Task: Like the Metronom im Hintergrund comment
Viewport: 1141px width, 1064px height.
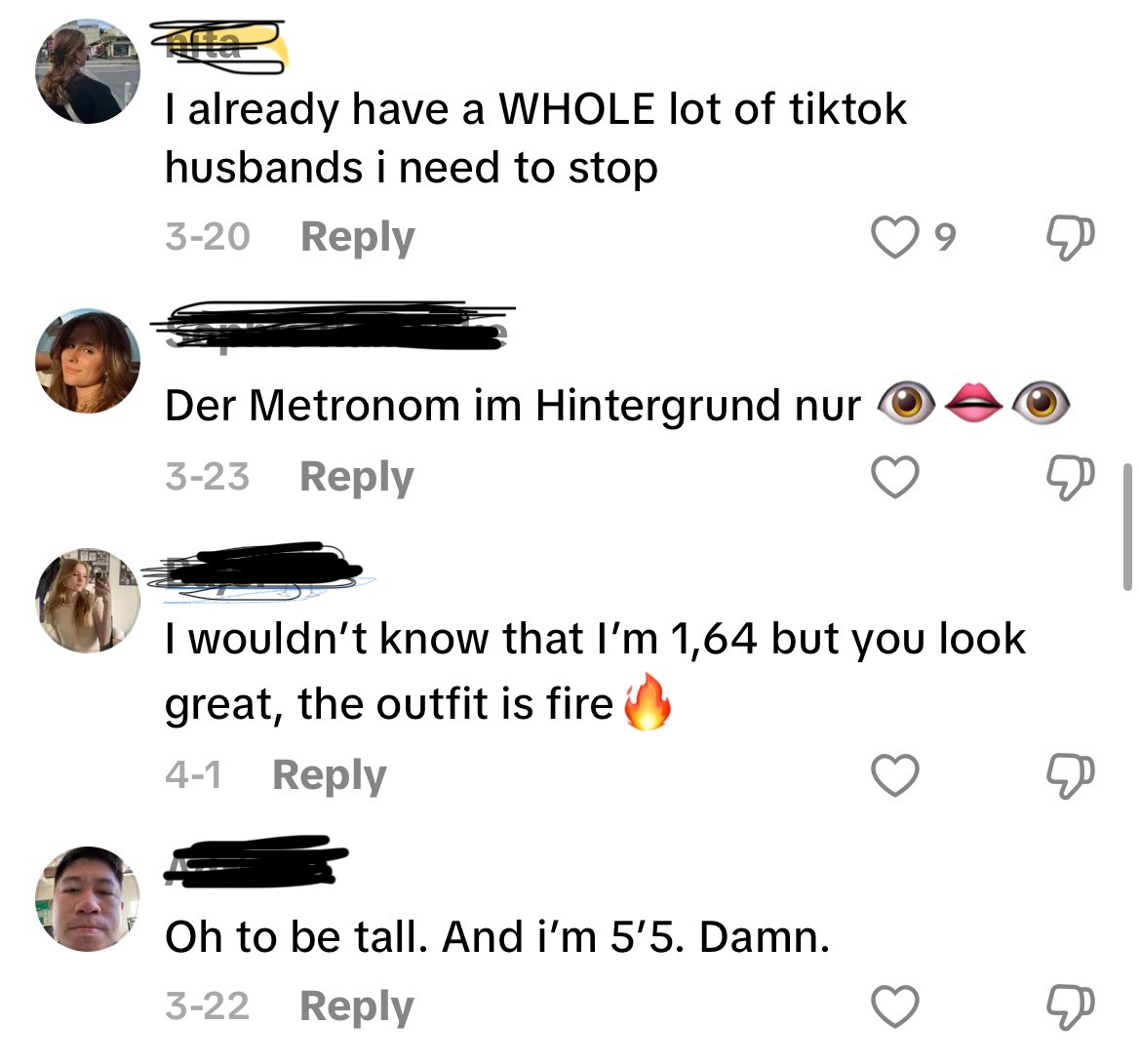Action: tap(894, 478)
